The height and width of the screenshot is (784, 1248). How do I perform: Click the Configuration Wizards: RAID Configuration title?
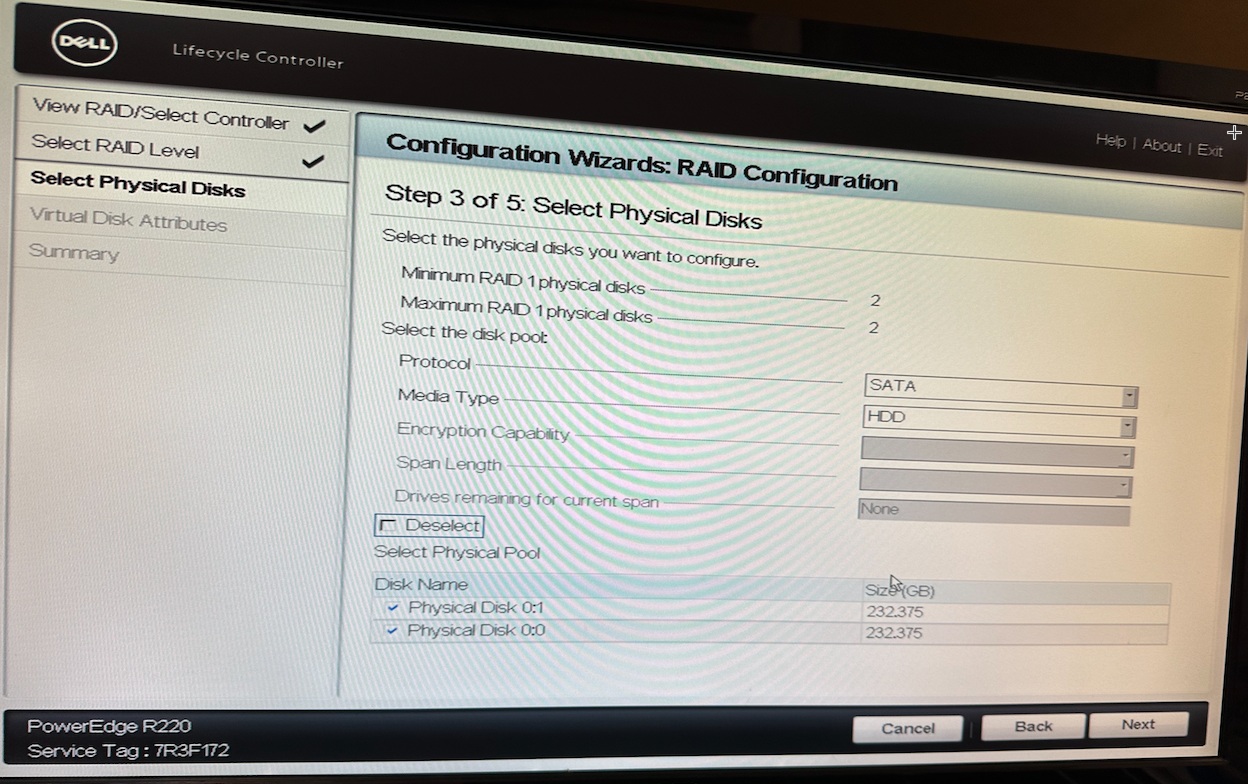pyautogui.click(x=641, y=161)
